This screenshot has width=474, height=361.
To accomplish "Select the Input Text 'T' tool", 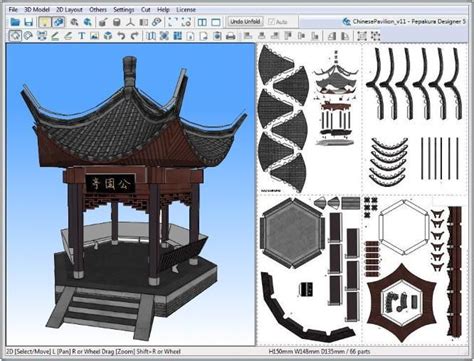I will 81,36.
